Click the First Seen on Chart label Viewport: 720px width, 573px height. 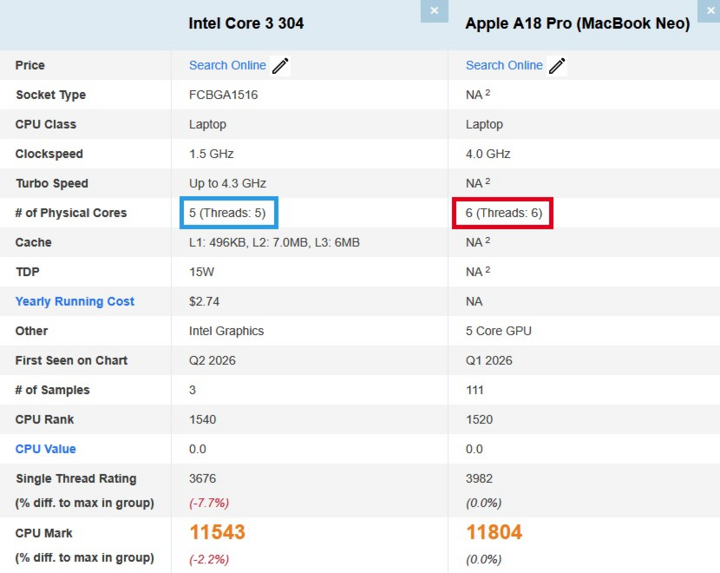coord(71,360)
